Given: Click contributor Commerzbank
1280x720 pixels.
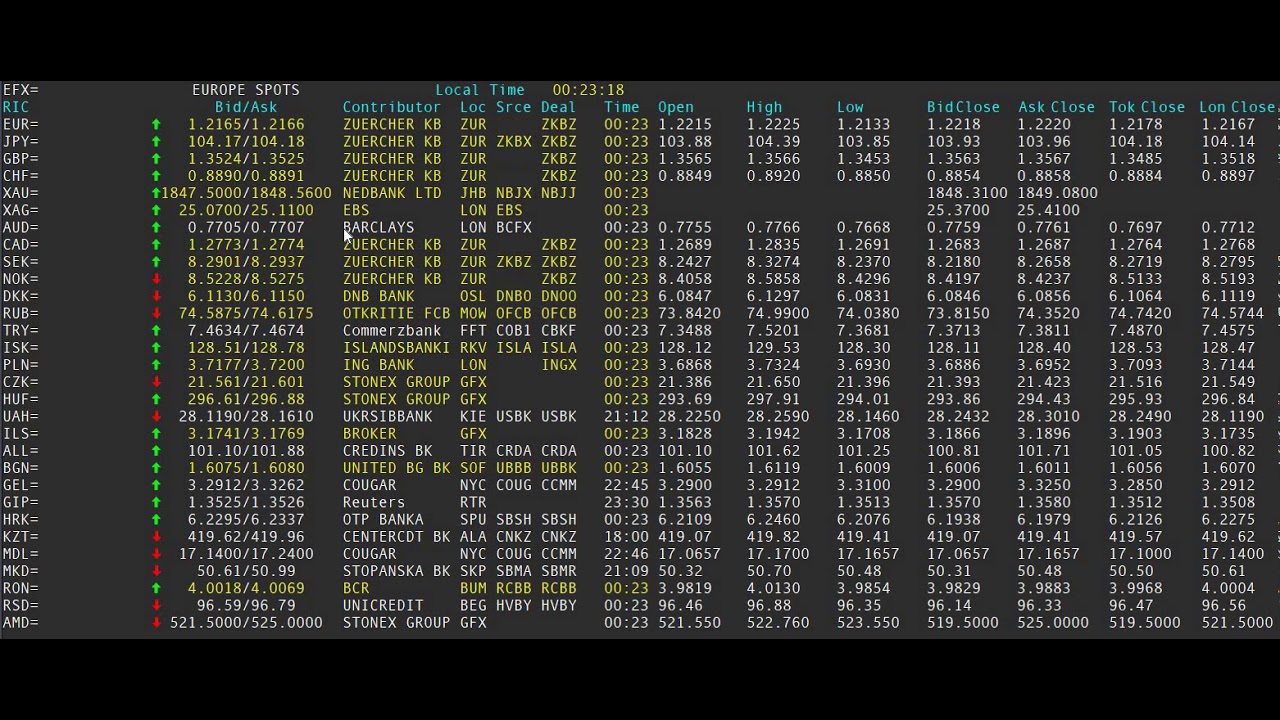Looking at the screenshot, I should click(x=392, y=330).
